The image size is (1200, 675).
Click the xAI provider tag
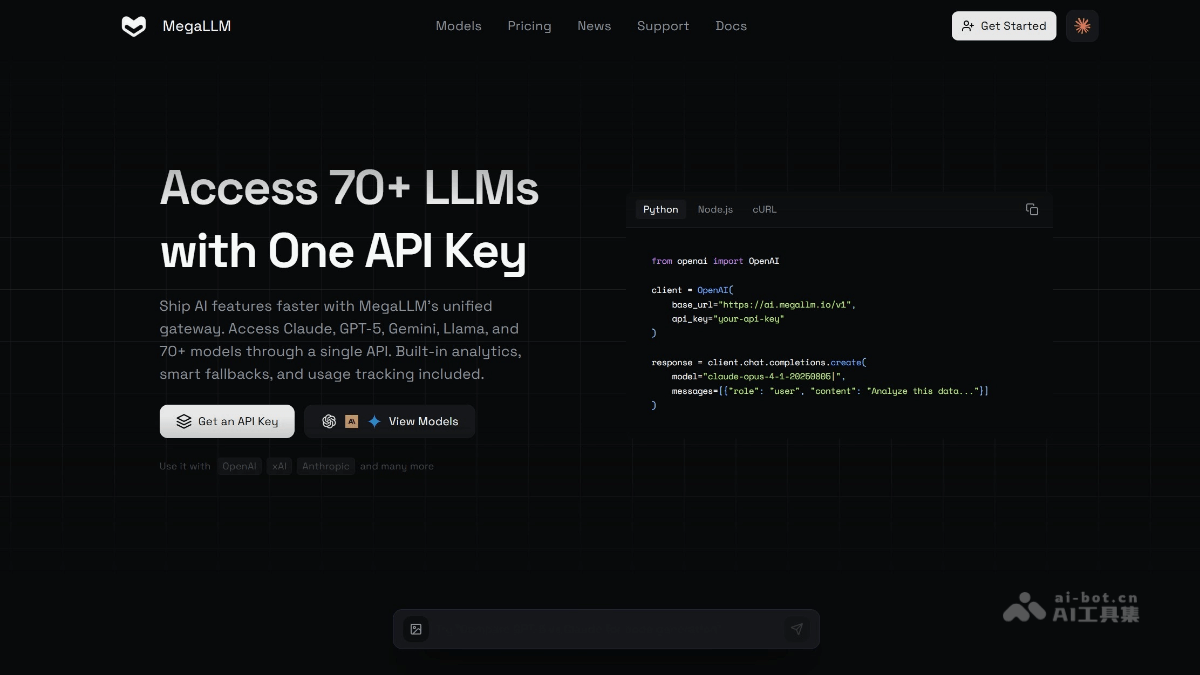click(280, 466)
